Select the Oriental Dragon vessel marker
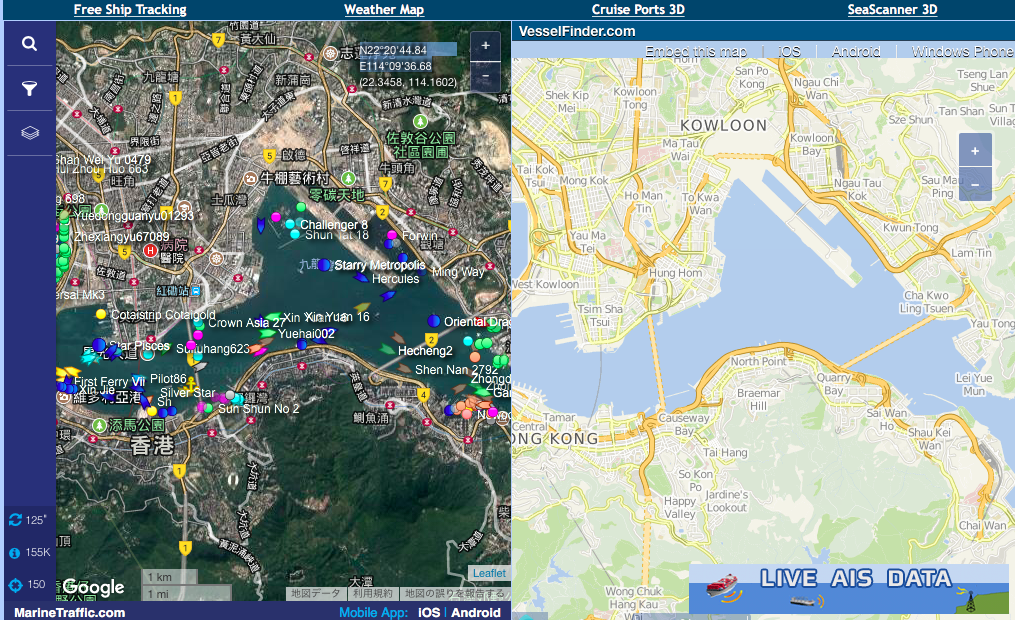The image size is (1015, 620). click(434, 320)
